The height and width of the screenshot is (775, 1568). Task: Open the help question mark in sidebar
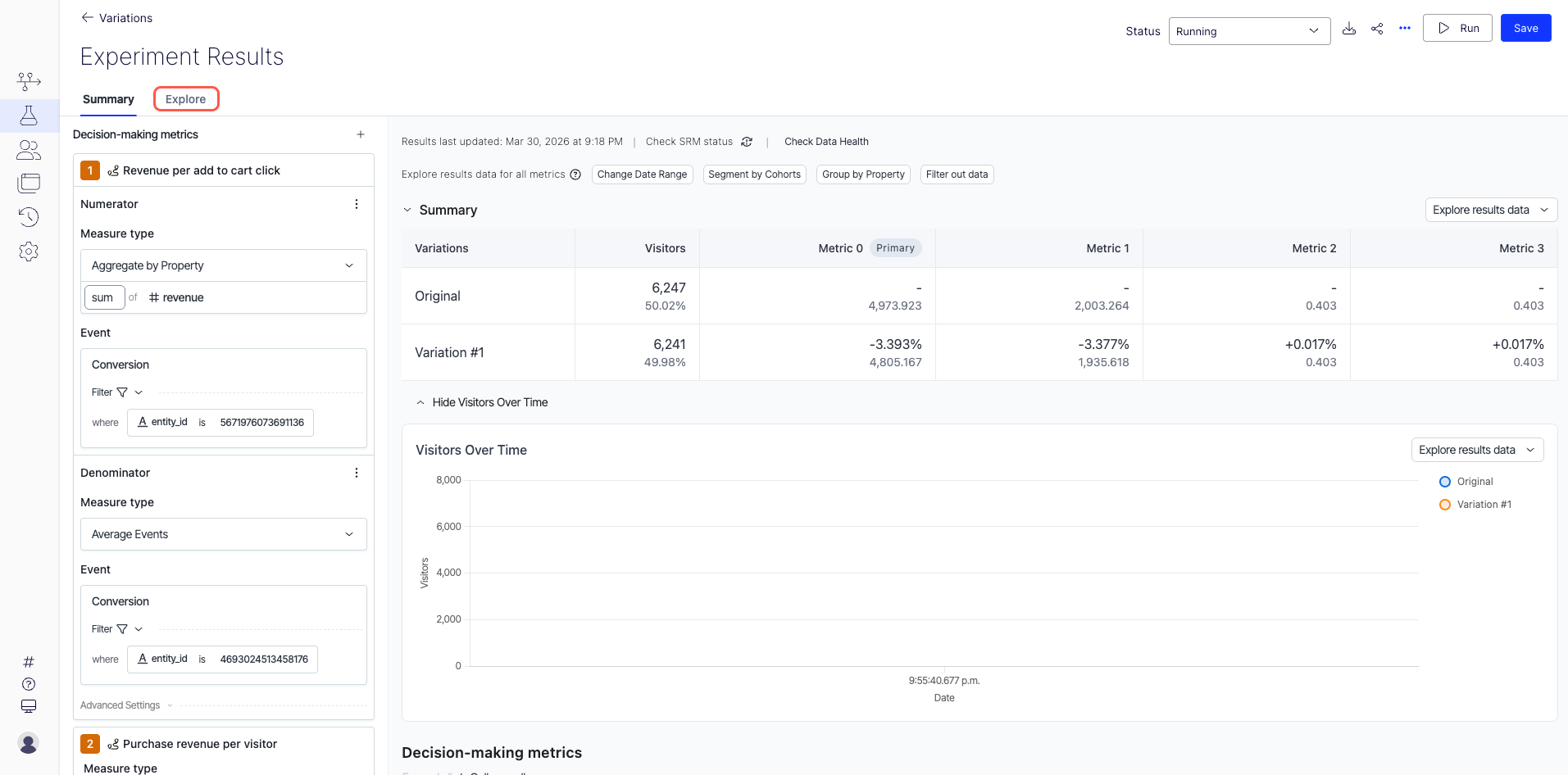(x=29, y=684)
